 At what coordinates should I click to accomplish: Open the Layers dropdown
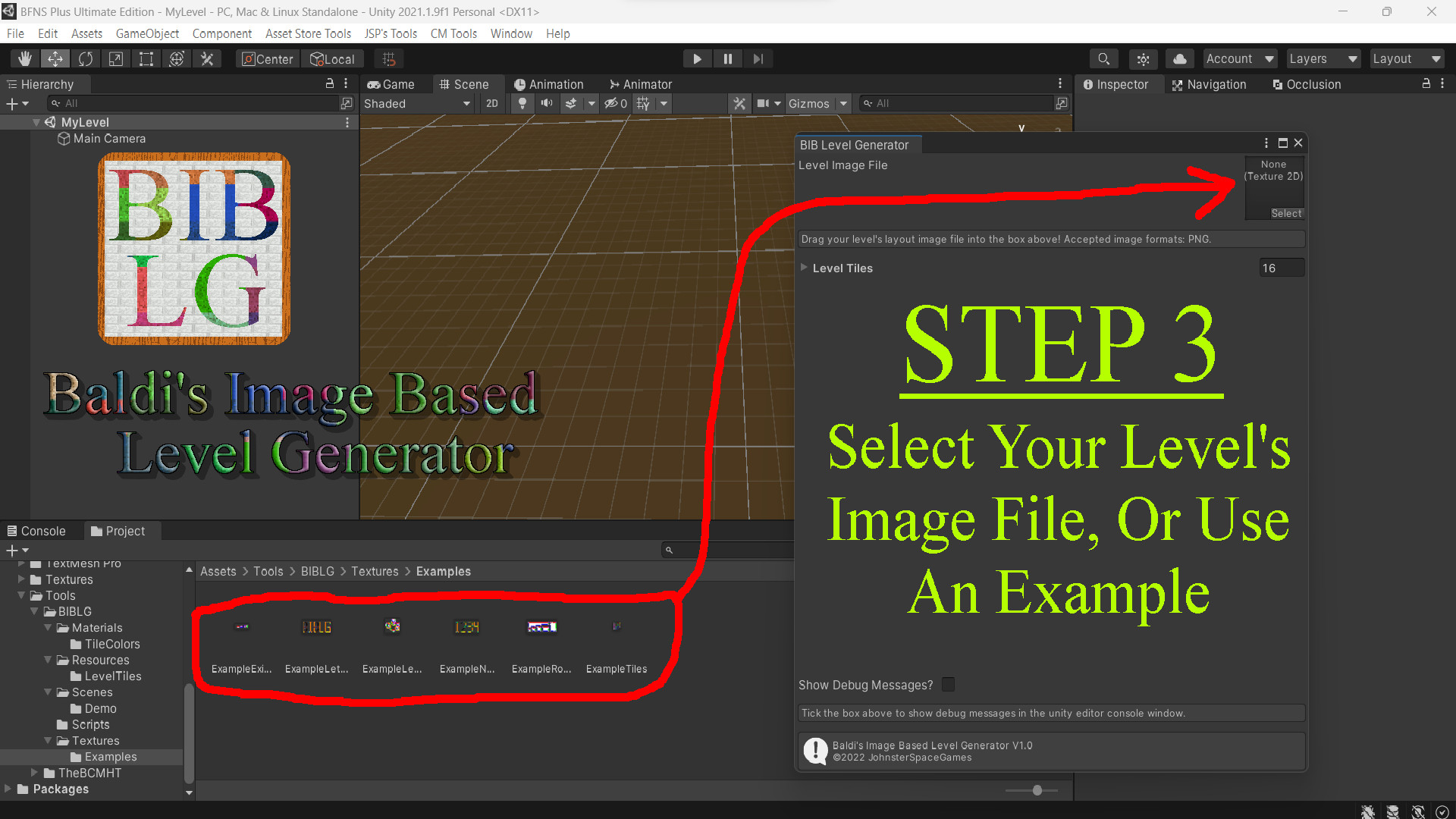pyautogui.click(x=1323, y=58)
